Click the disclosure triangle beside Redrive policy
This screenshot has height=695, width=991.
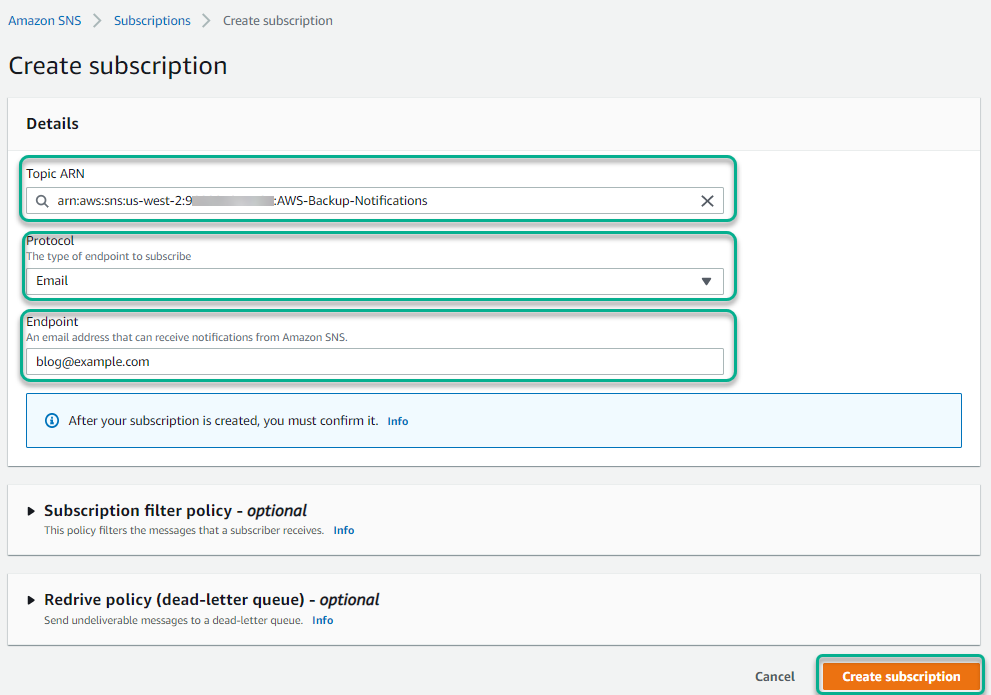point(31,599)
